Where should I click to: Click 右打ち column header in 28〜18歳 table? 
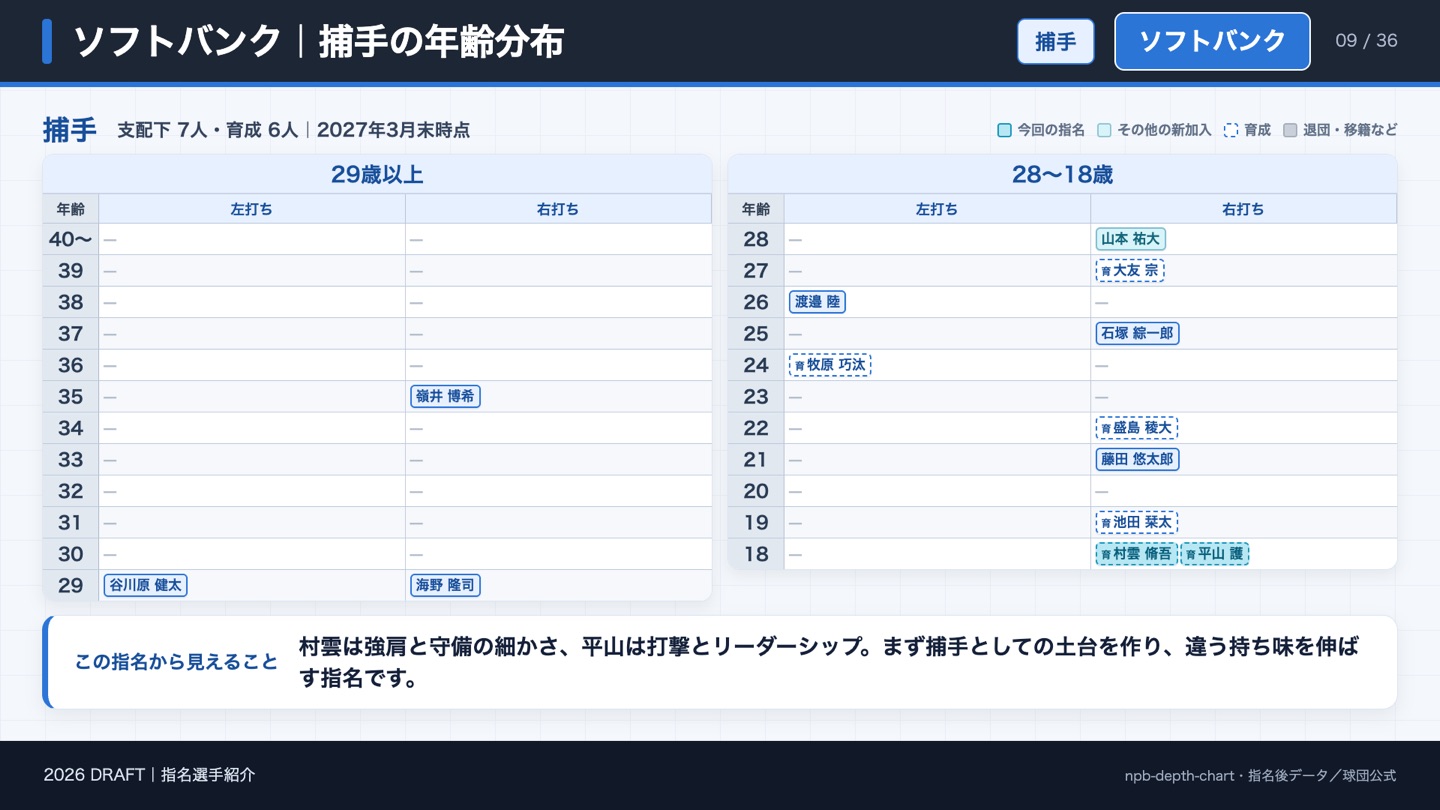1243,209
